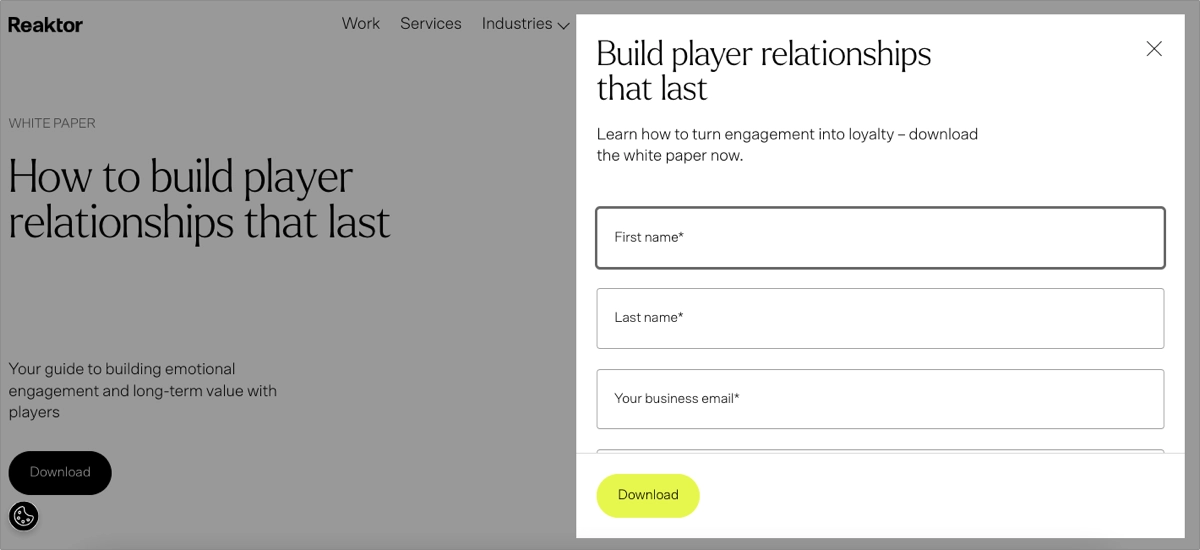
Task: Click the WHITE PAPER label
Action: point(52,123)
